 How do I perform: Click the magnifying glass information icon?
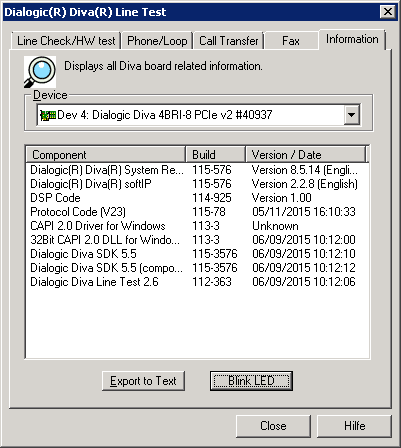coord(40,72)
